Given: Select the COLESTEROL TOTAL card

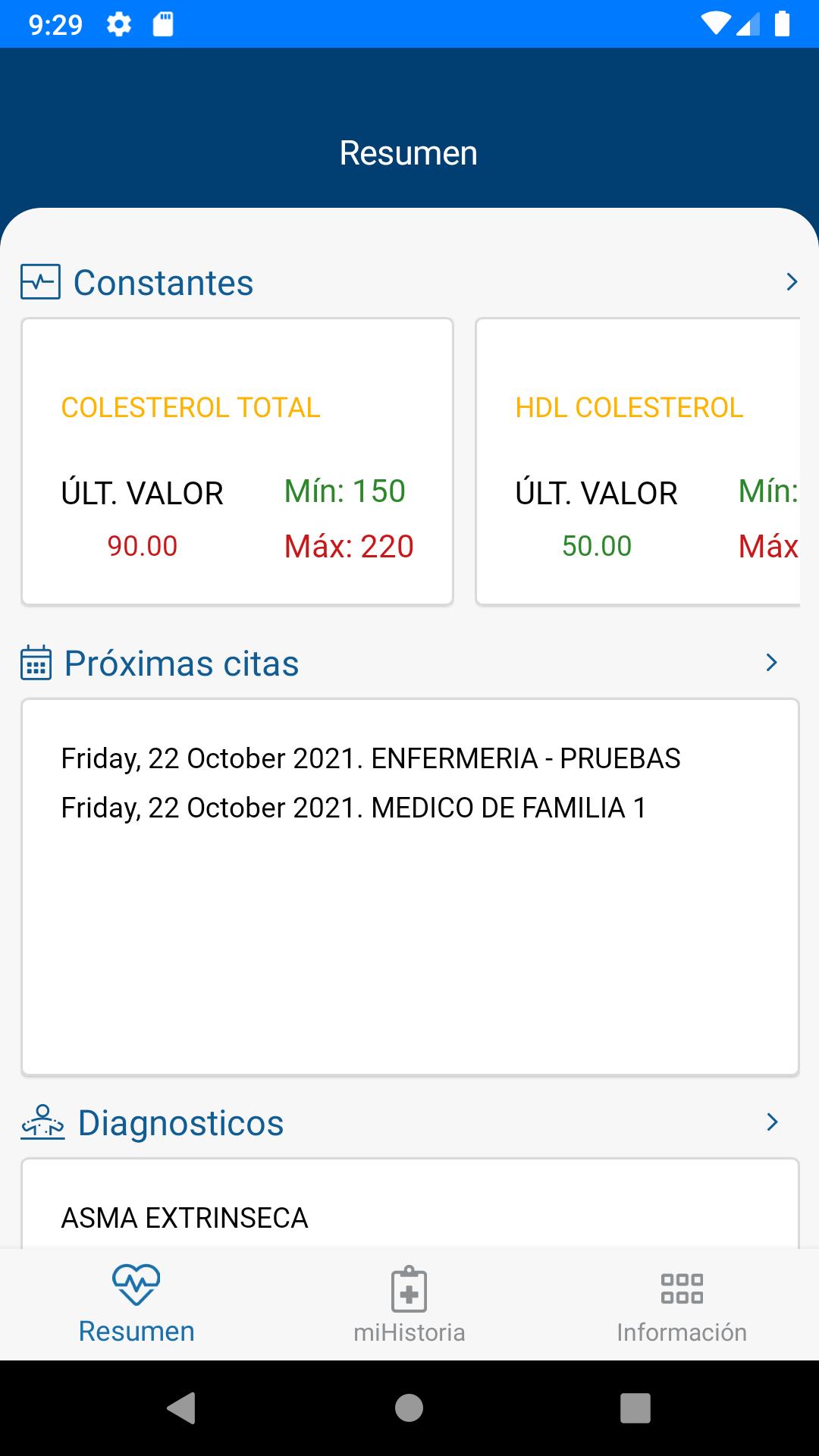Looking at the screenshot, I should click(237, 461).
